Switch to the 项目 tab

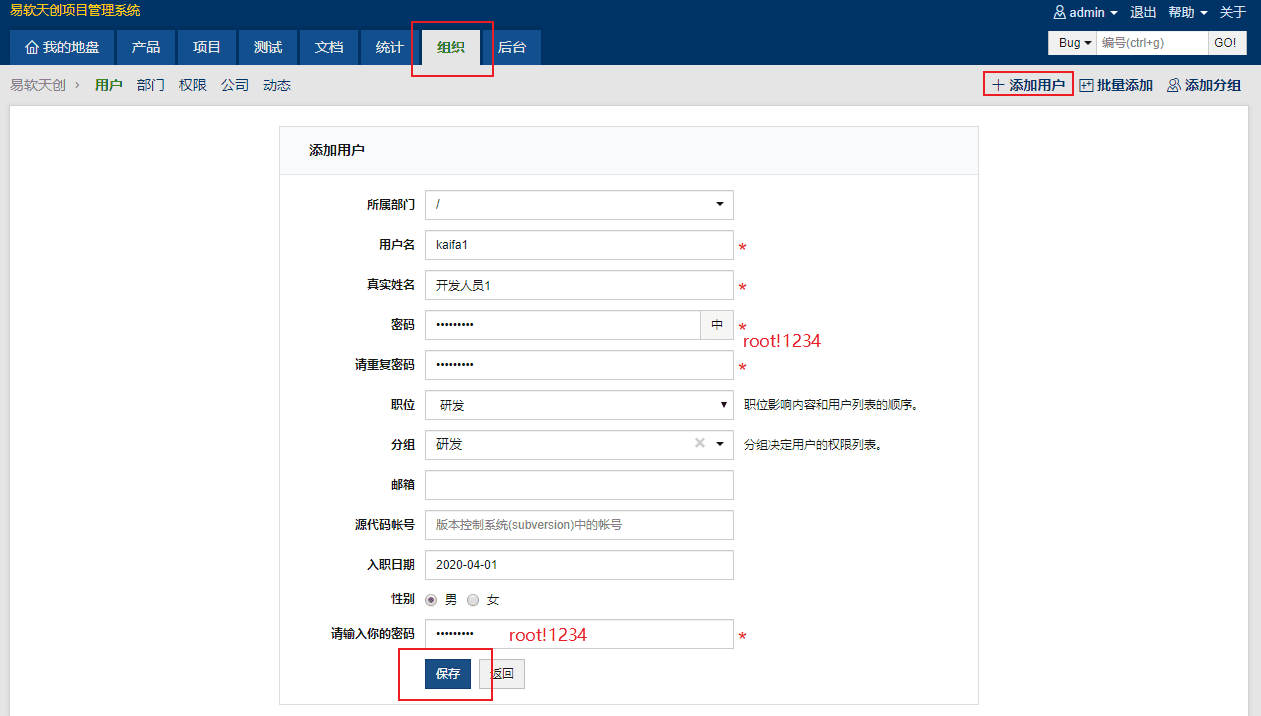[x=207, y=47]
